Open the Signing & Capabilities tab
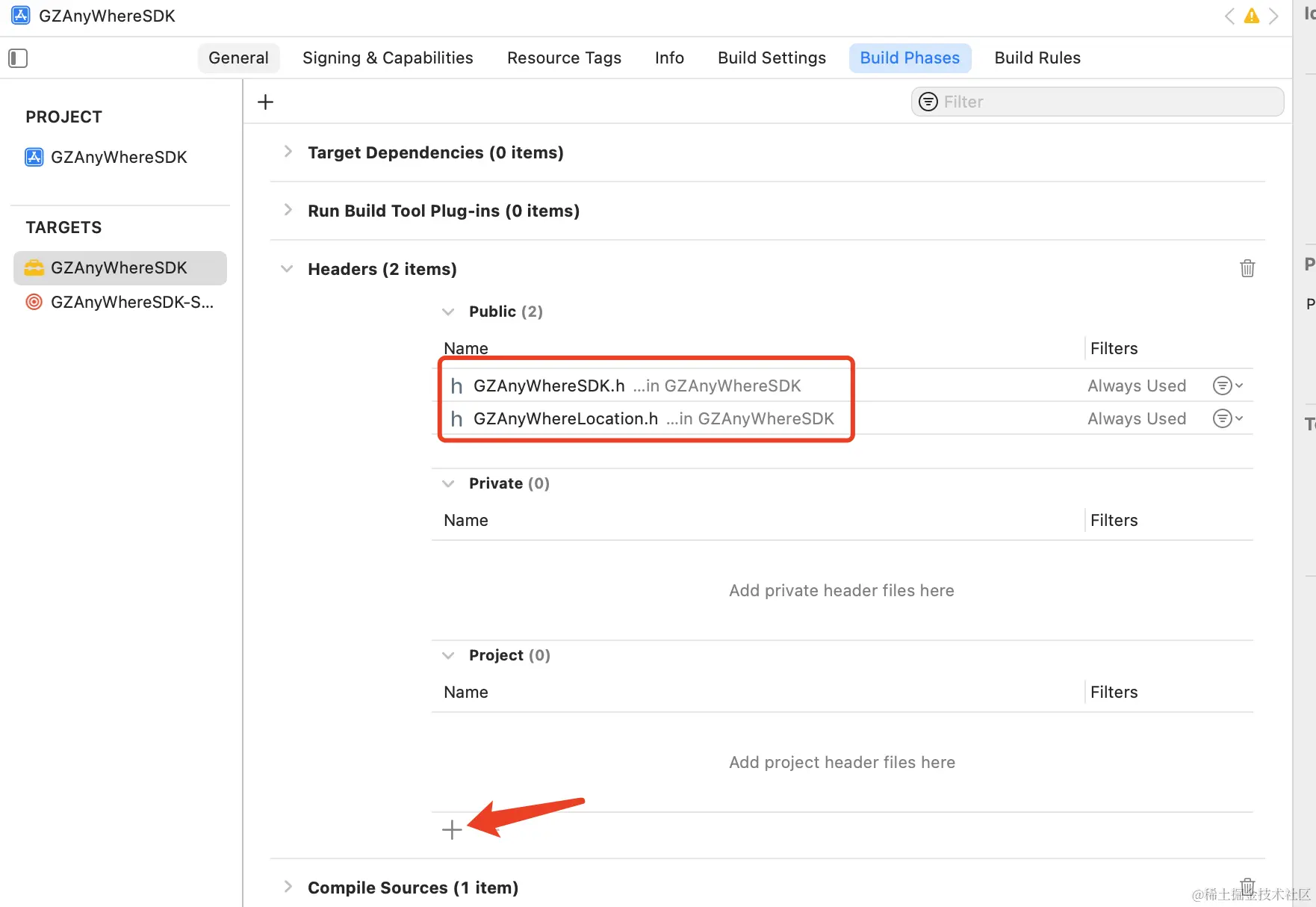The width and height of the screenshot is (1316, 907). [388, 58]
